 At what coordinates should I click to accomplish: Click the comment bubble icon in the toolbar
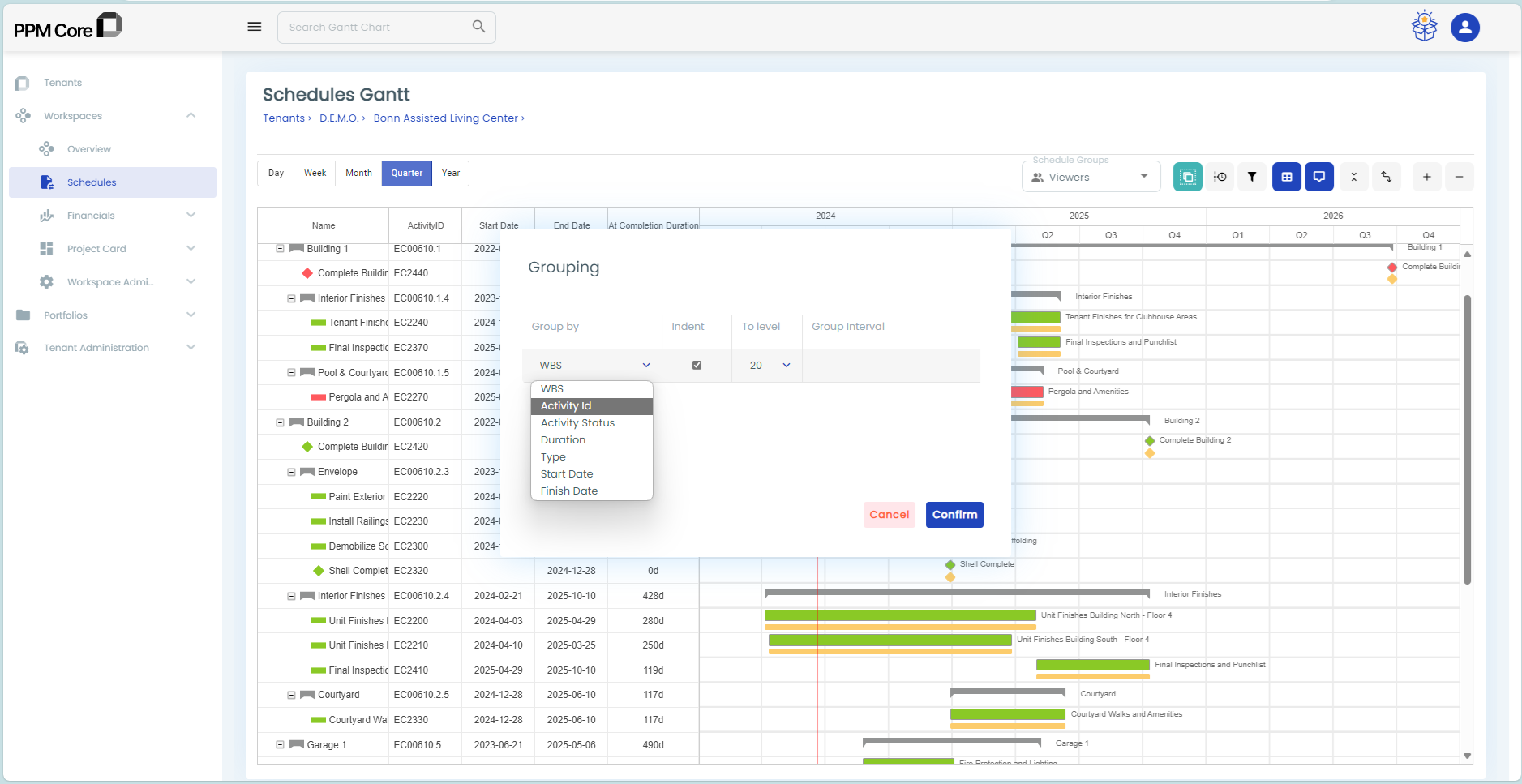pos(1319,176)
